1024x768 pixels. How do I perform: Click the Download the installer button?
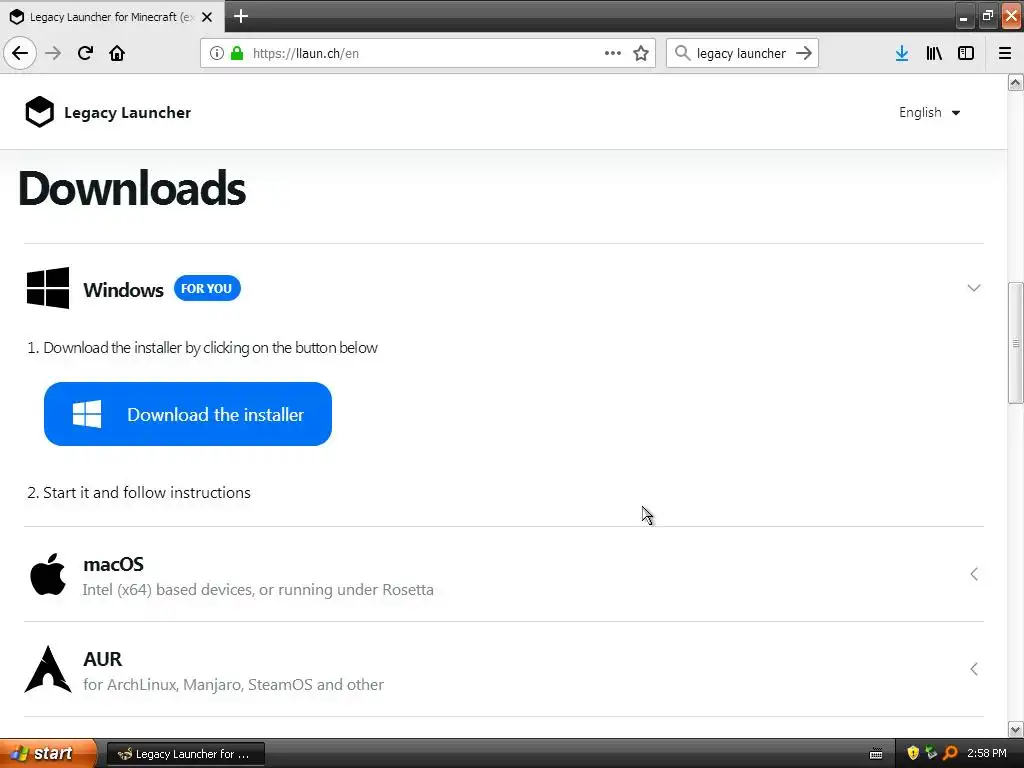tap(188, 414)
